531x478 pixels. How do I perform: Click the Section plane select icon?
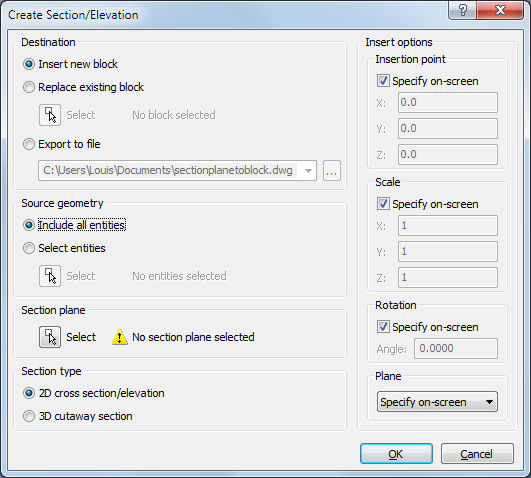tap(50, 337)
